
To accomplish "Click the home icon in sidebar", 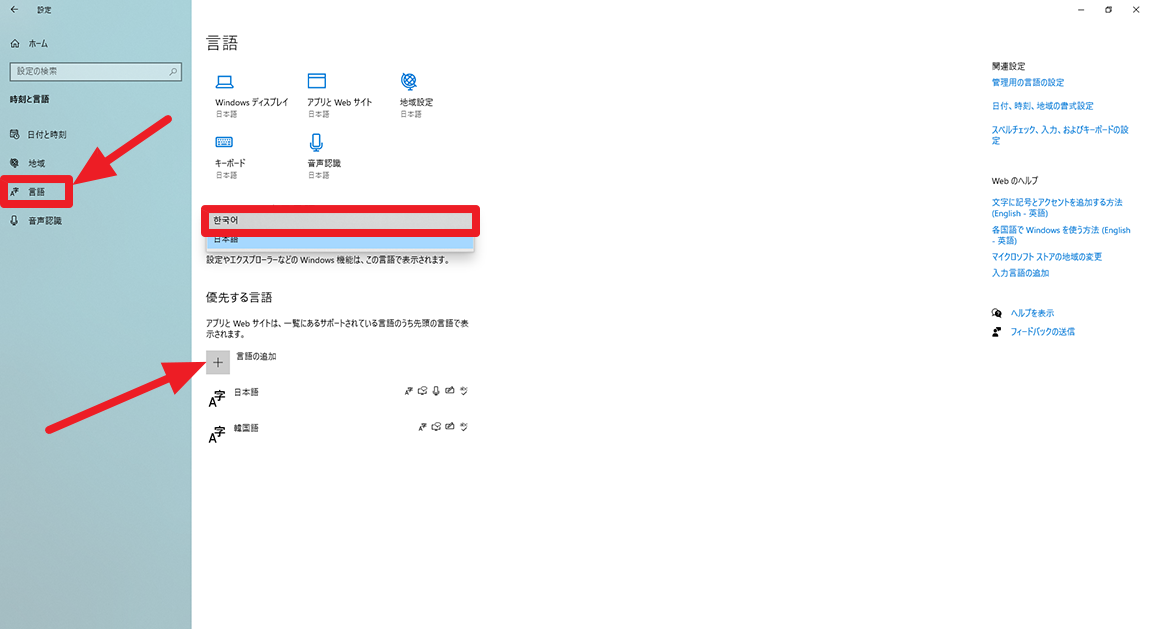I will click(15, 44).
